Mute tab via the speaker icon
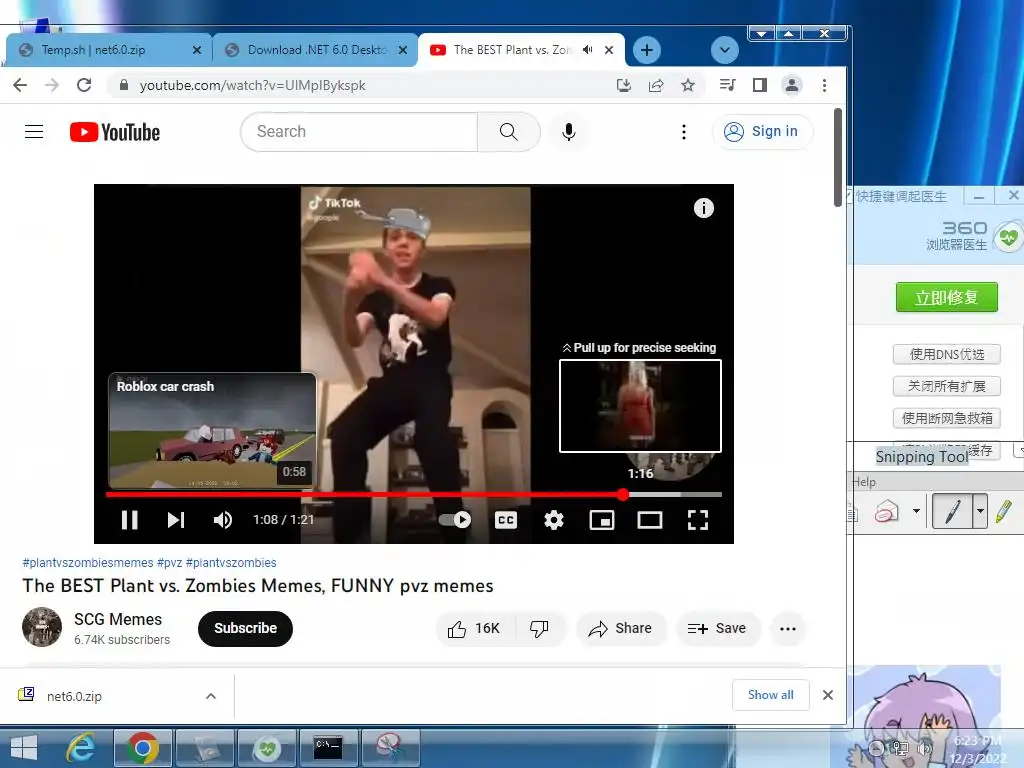Image resolution: width=1024 pixels, height=768 pixels. coord(588,50)
